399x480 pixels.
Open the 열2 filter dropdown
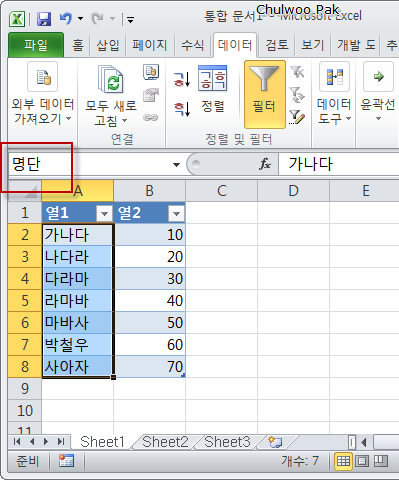tap(176, 213)
